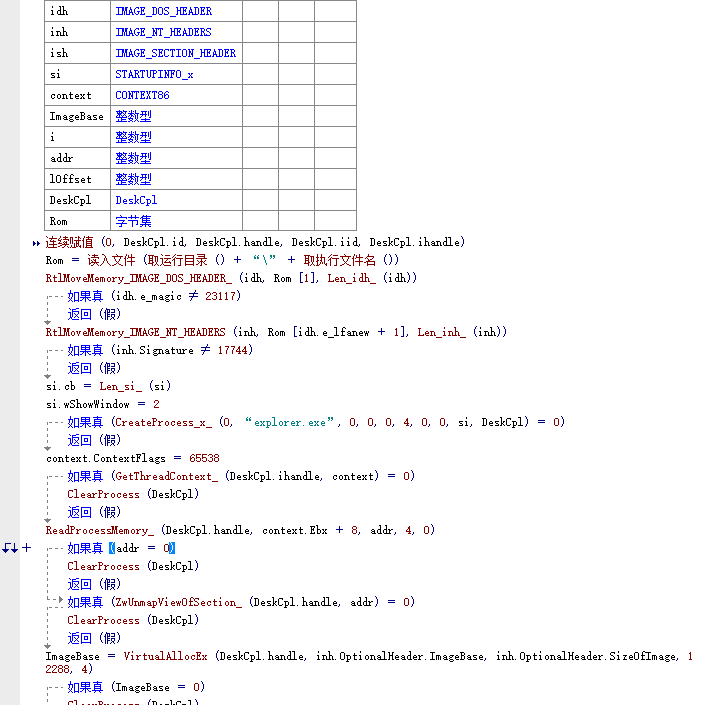708x705 pixels.
Task: Click the si.wShowWindow = 2 line
Action: [102, 404]
